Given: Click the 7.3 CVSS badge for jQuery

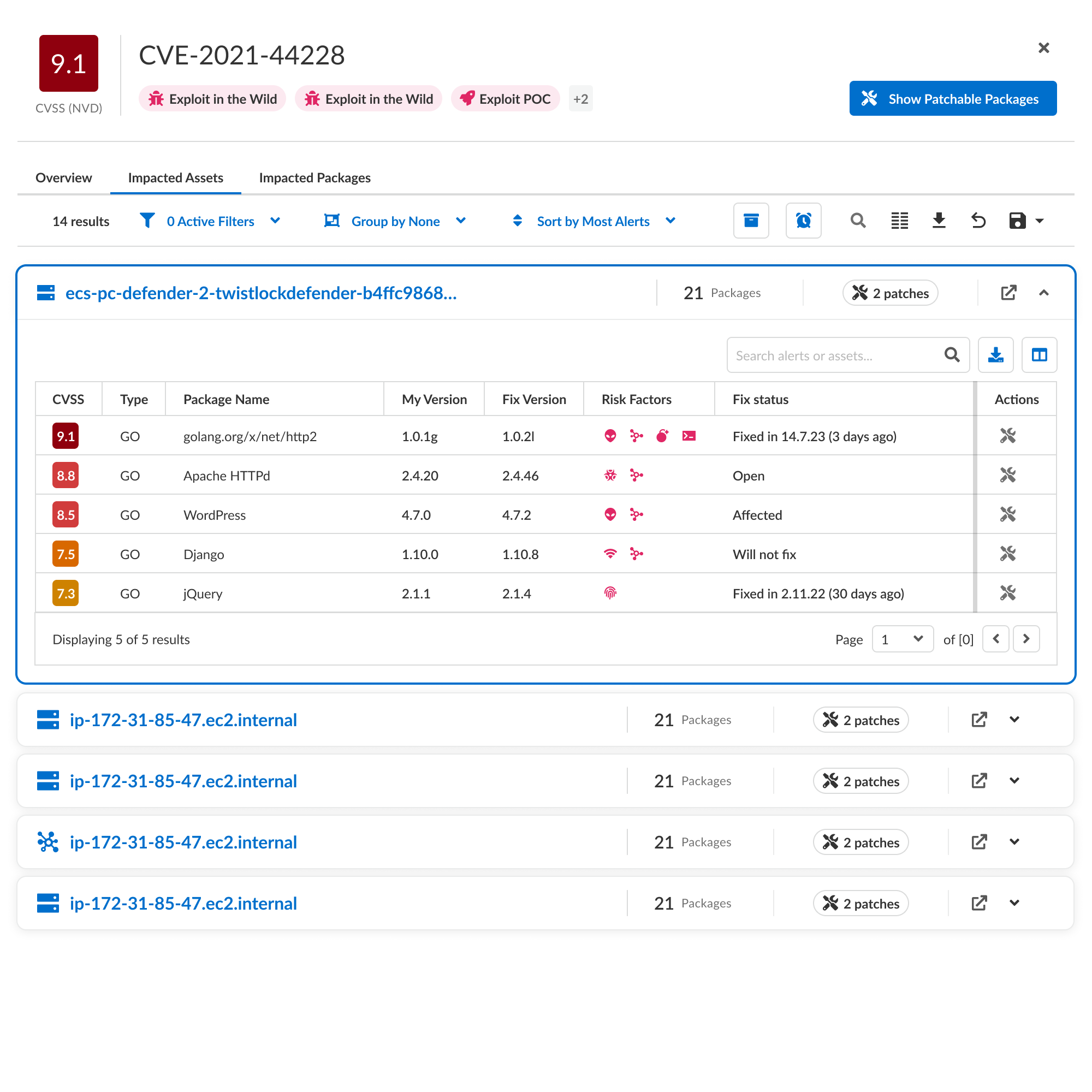Looking at the screenshot, I should click(x=66, y=593).
